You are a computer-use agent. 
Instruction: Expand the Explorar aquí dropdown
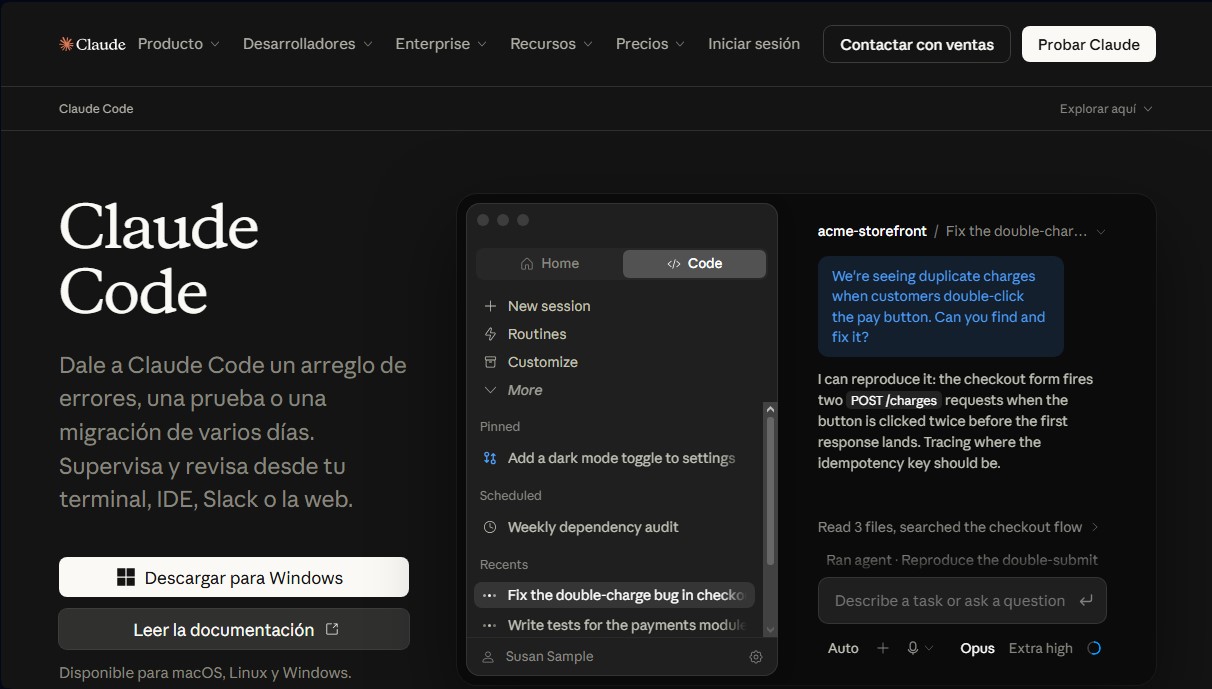[1106, 109]
